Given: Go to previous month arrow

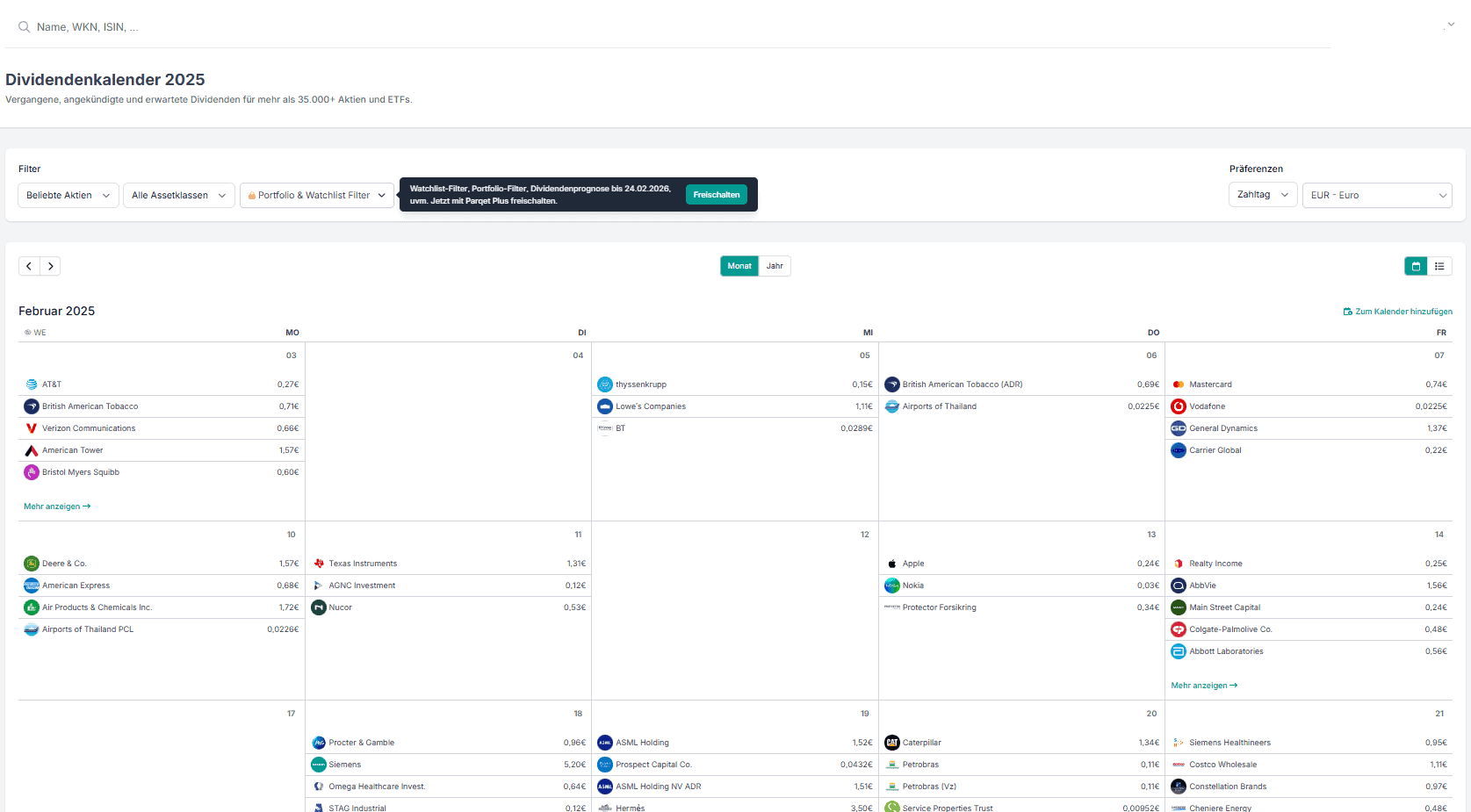Looking at the screenshot, I should pyautogui.click(x=29, y=266).
